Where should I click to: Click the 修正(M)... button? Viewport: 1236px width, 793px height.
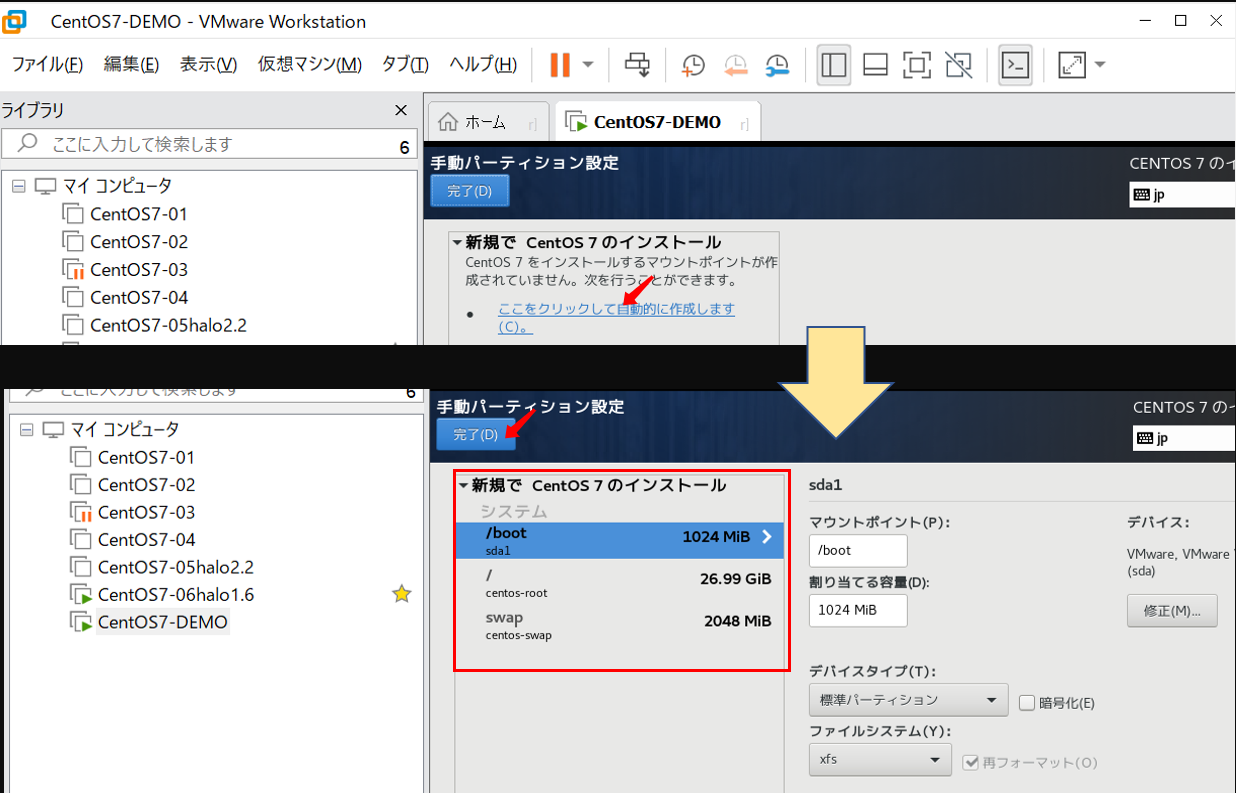click(1172, 610)
